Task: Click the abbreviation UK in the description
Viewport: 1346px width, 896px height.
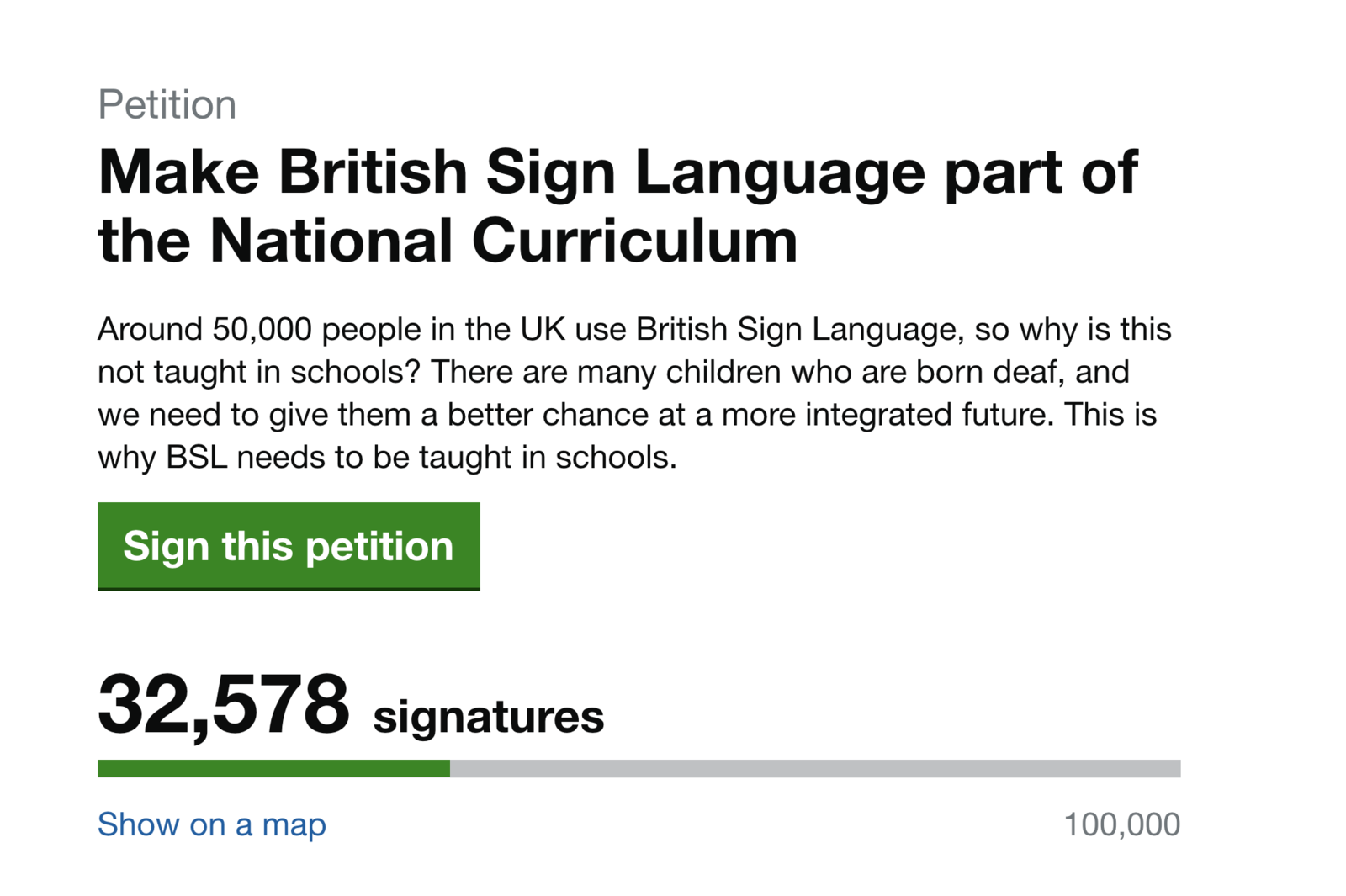Action: (543, 329)
